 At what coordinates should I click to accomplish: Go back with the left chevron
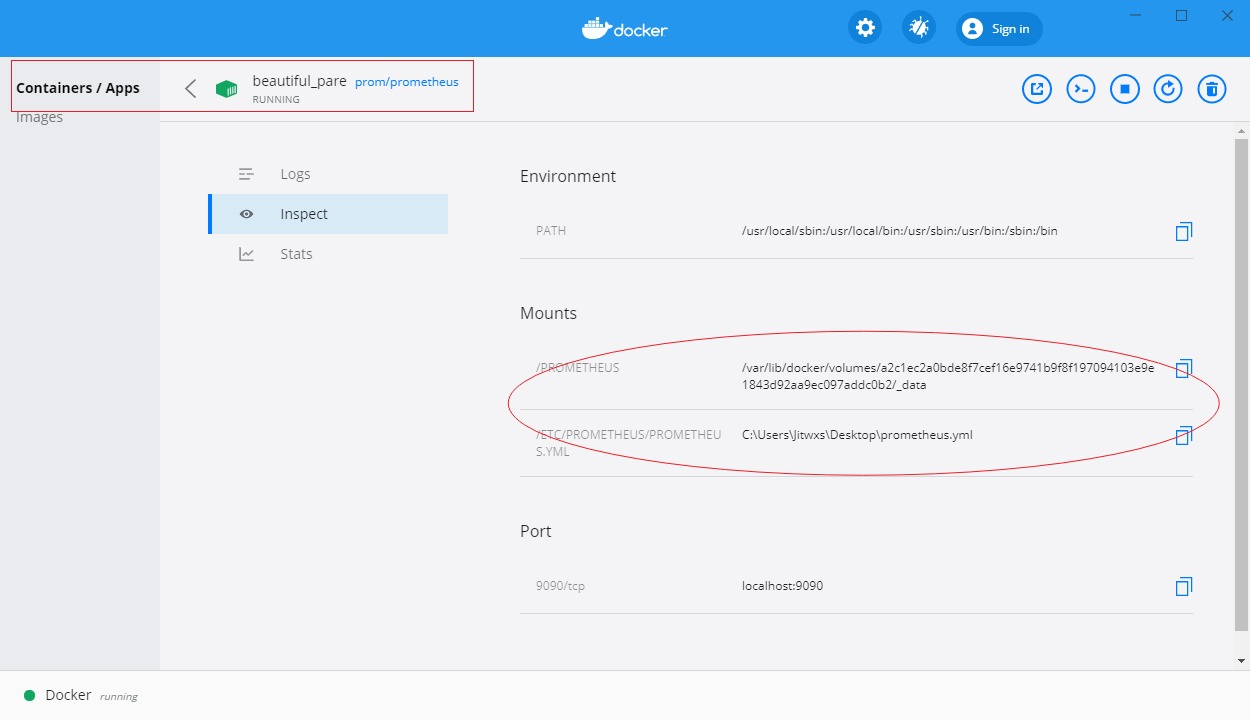click(x=190, y=88)
